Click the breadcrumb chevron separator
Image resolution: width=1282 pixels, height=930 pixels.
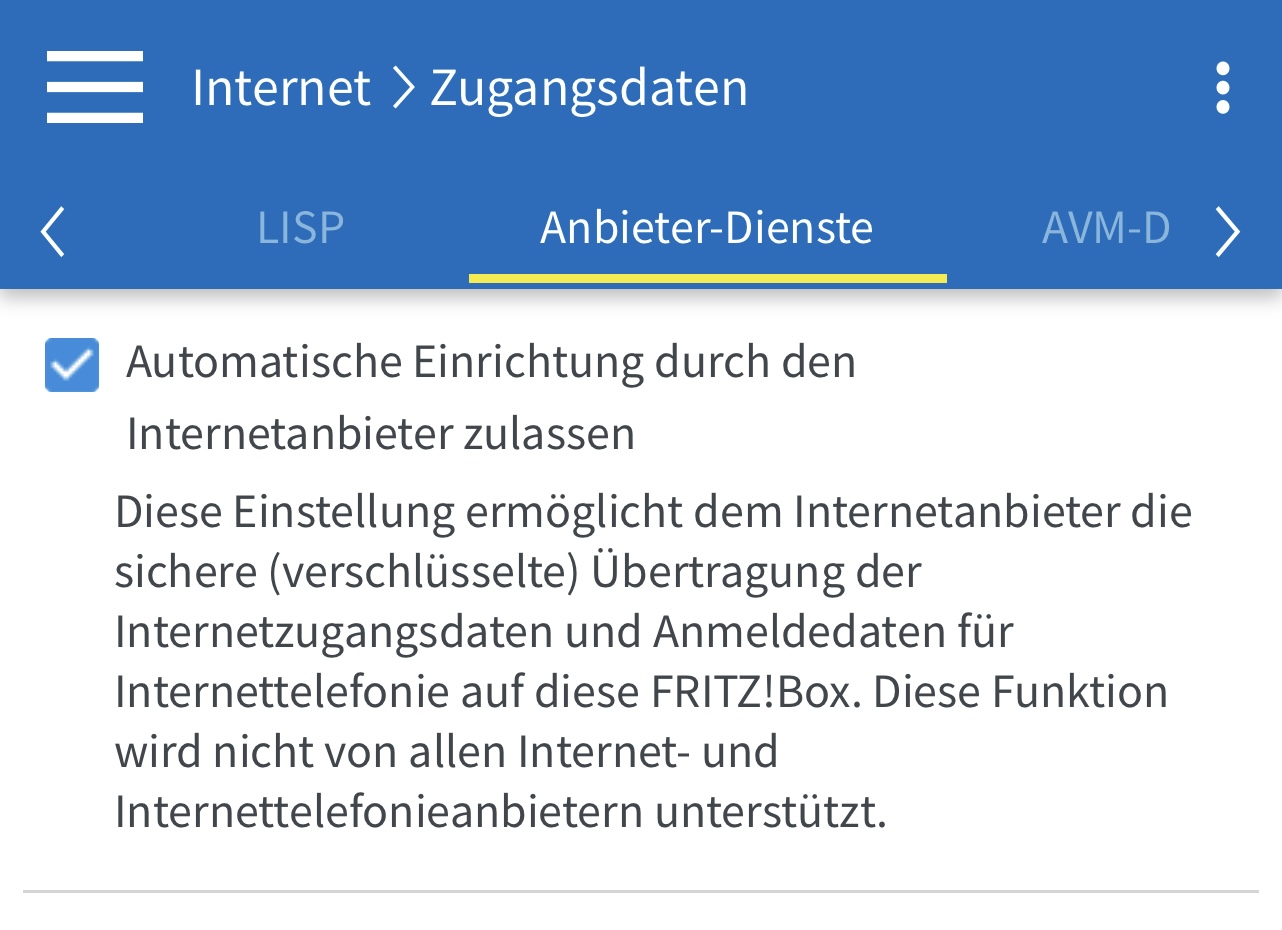tap(401, 87)
